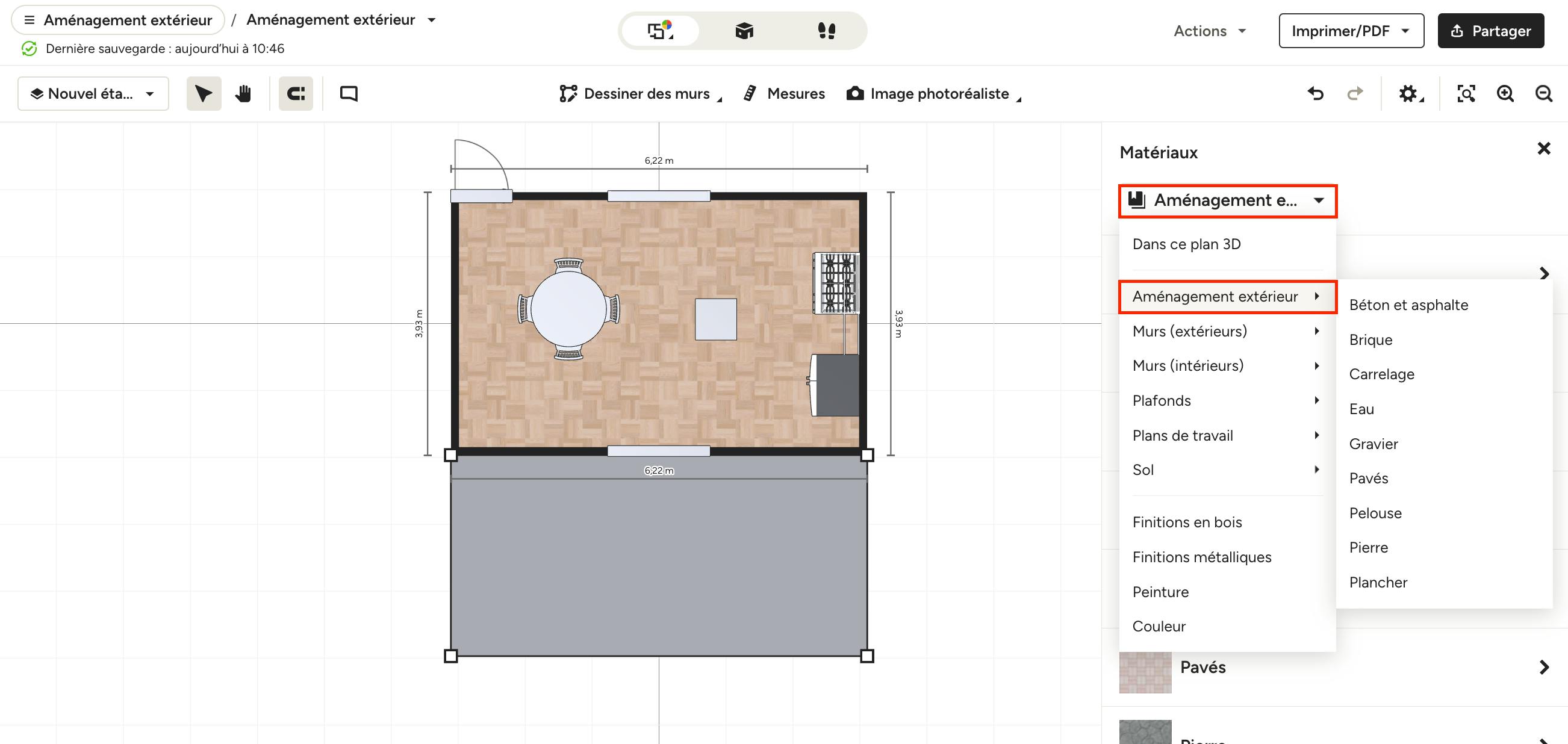This screenshot has width=1568, height=744.
Task: Switch to 2D floor plan view
Action: pos(661,31)
